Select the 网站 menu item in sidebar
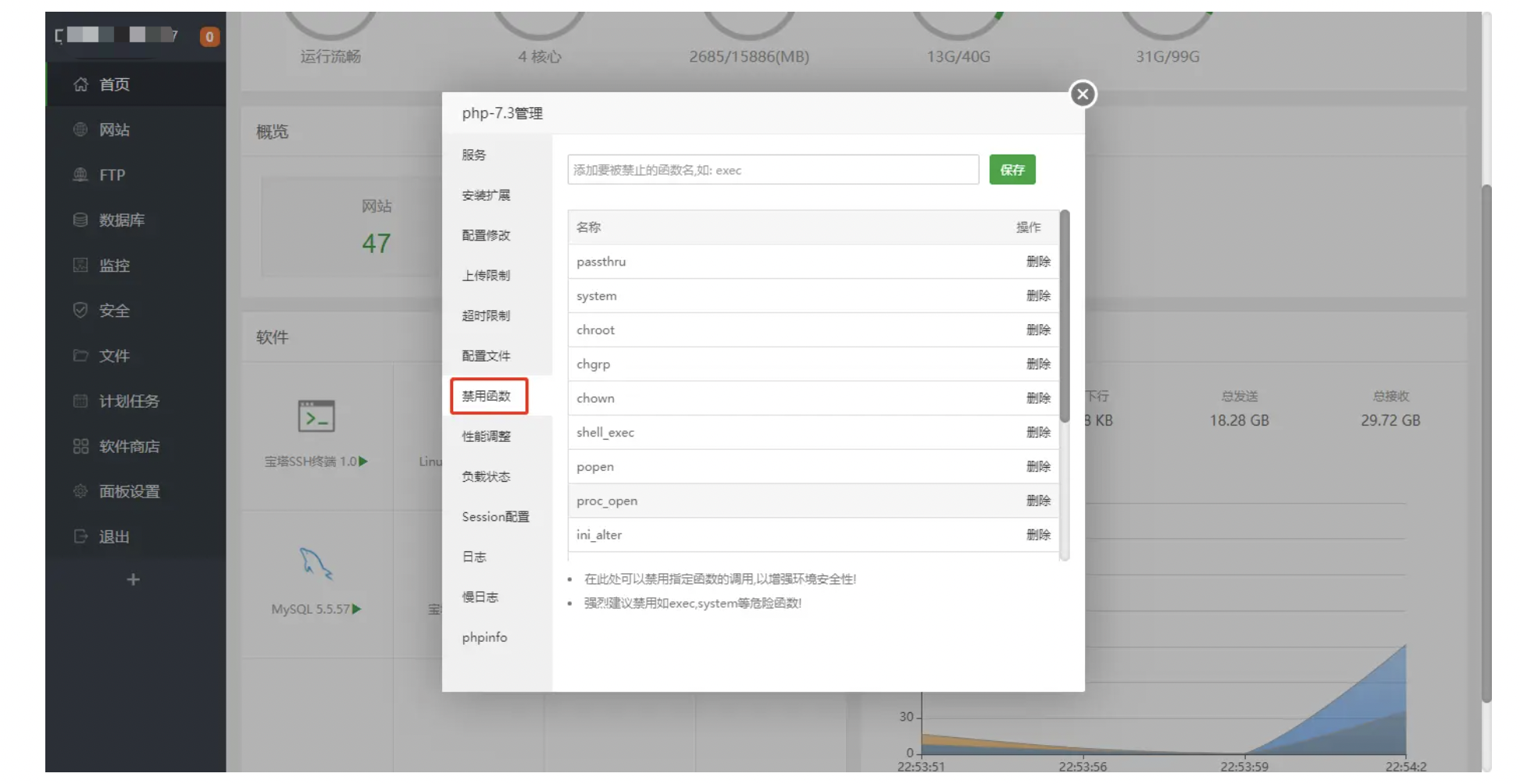The height and width of the screenshot is (784, 1520). coord(114,130)
